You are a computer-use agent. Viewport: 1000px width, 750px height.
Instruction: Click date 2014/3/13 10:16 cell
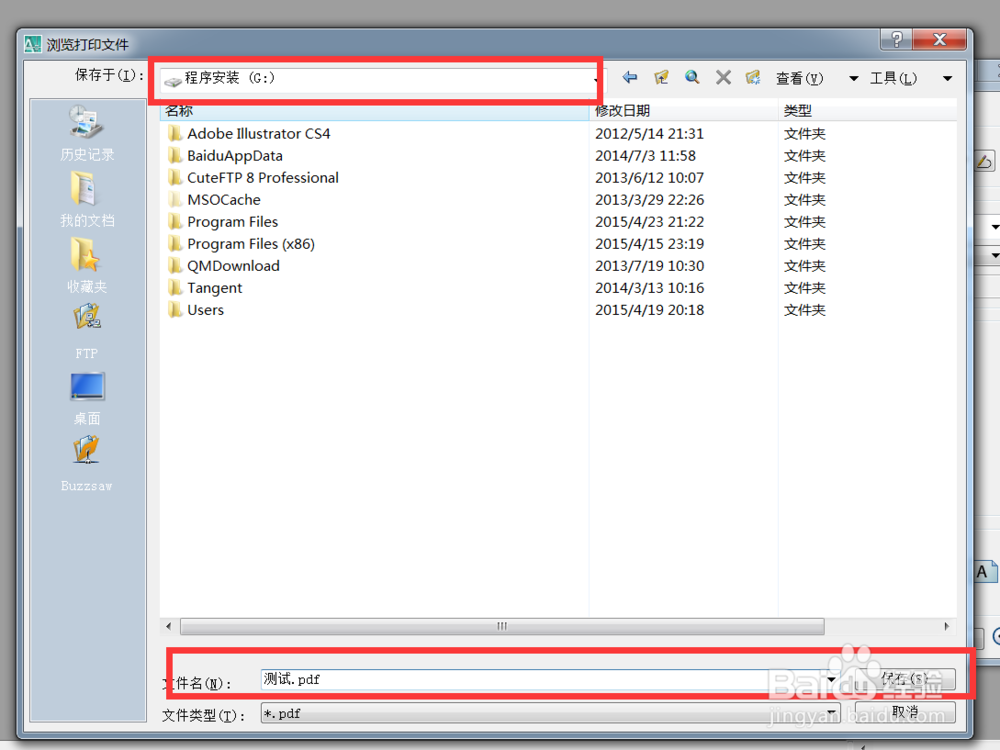click(649, 288)
